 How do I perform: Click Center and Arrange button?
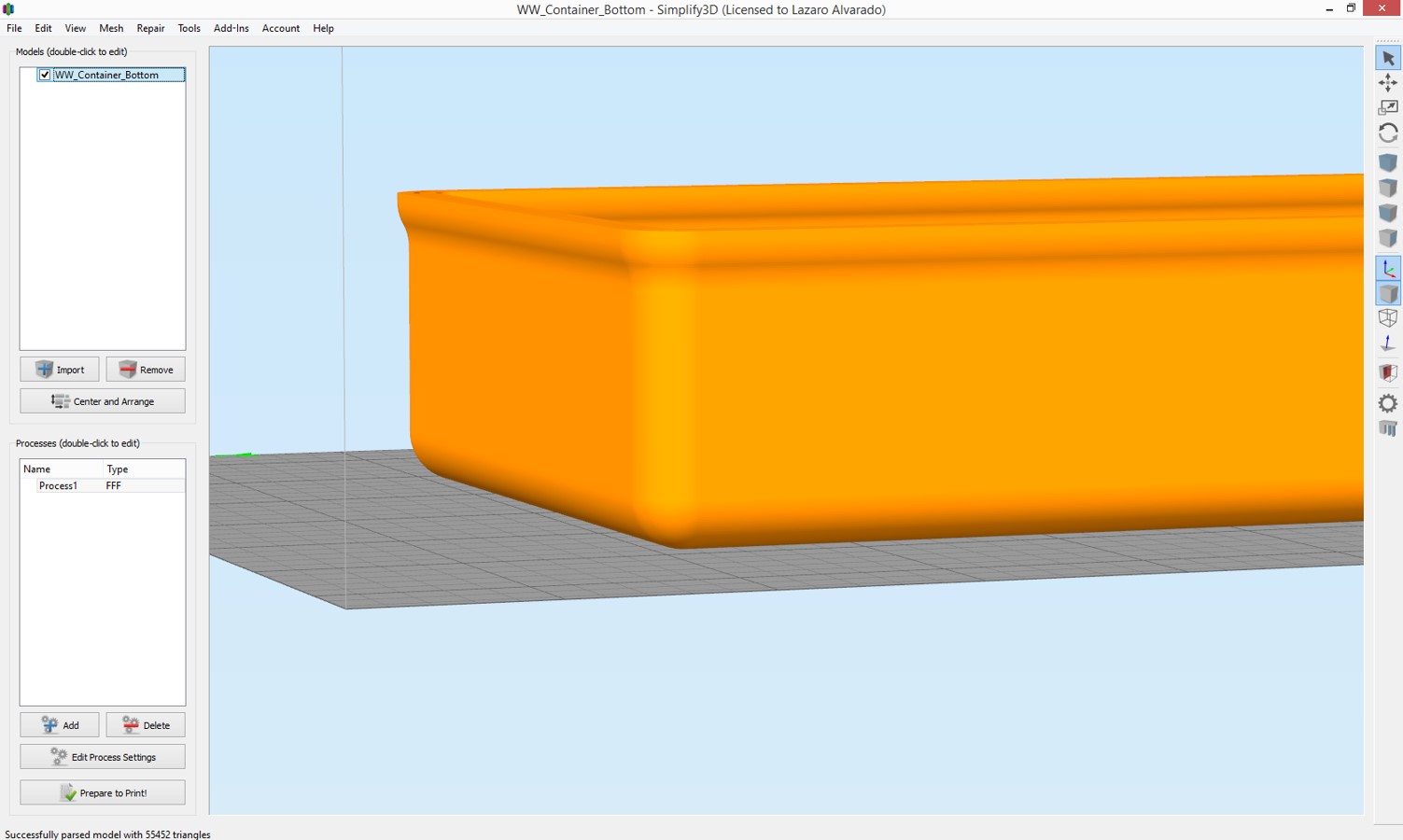(103, 401)
